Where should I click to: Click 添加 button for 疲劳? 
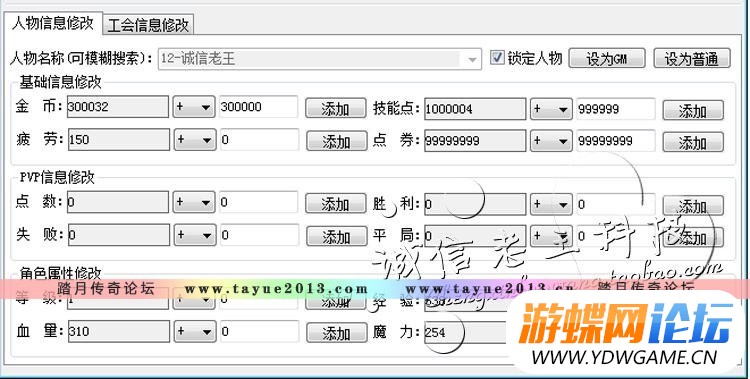point(336,141)
